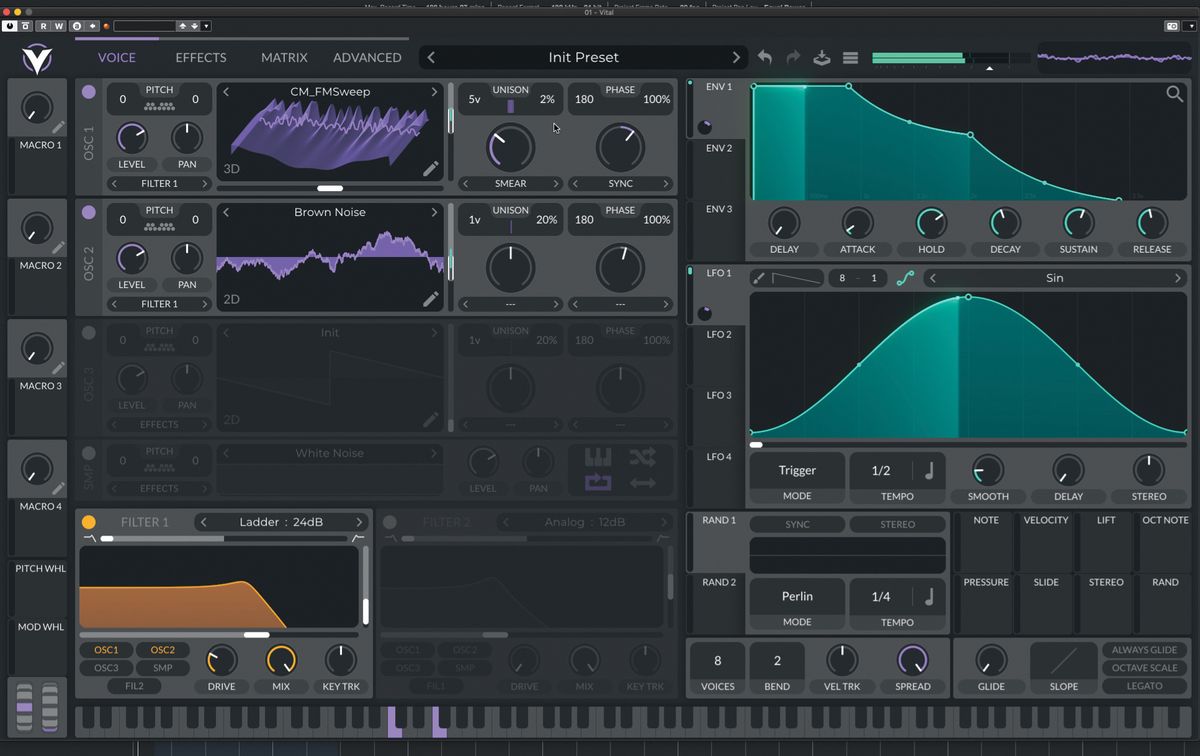
Task: Switch to the MATRIX tab
Action: 284,58
